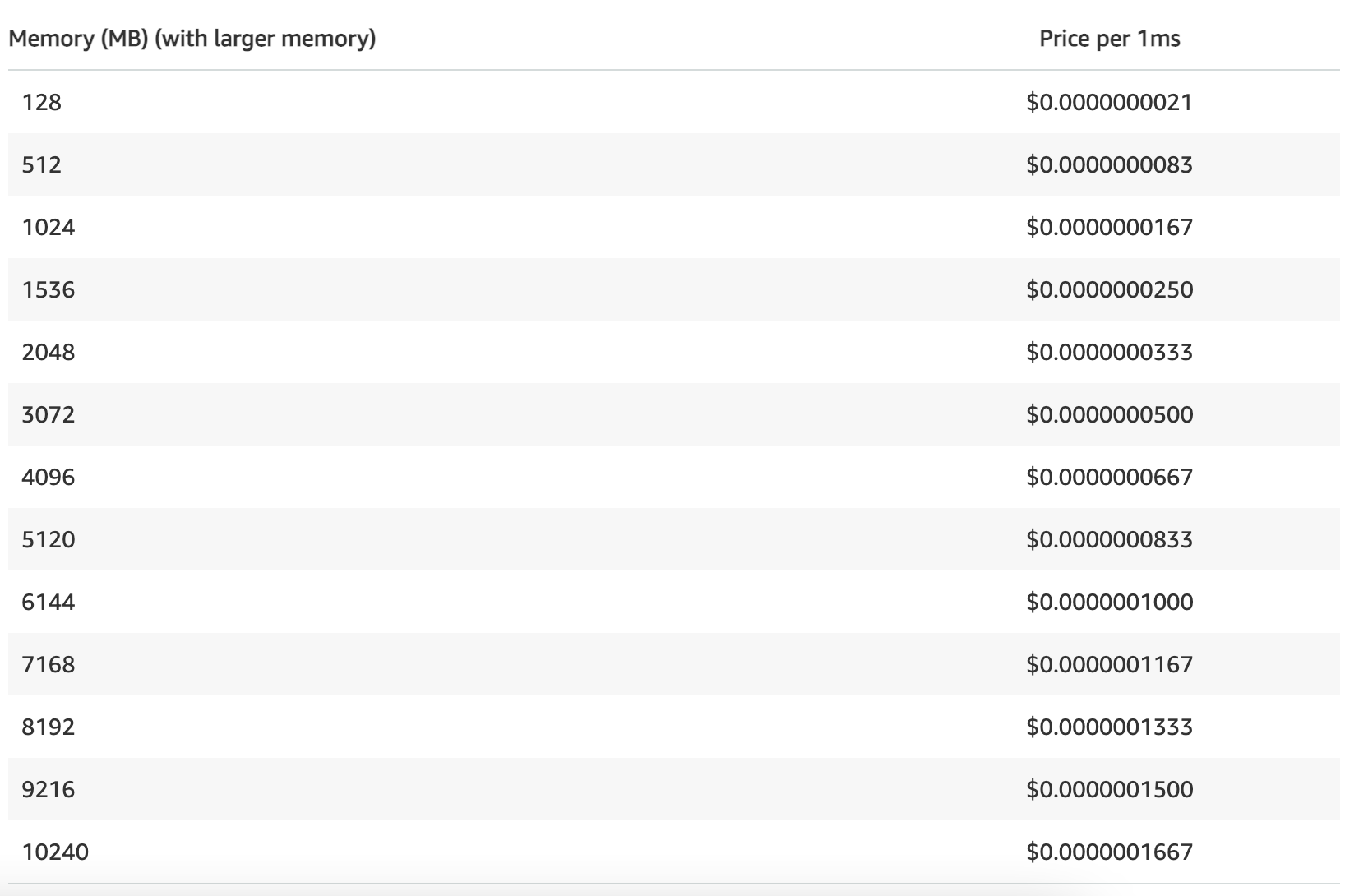Select the 9216 memory cell
Viewport: 1345px width, 896px height.
pyautogui.click(x=49, y=789)
